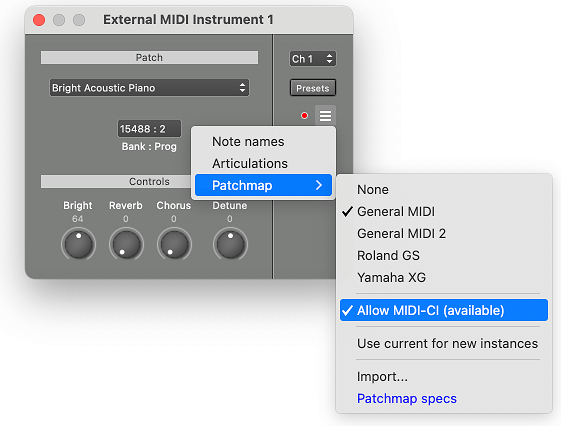Click the Bright knob
This screenshot has width=561, height=426.
(78, 244)
